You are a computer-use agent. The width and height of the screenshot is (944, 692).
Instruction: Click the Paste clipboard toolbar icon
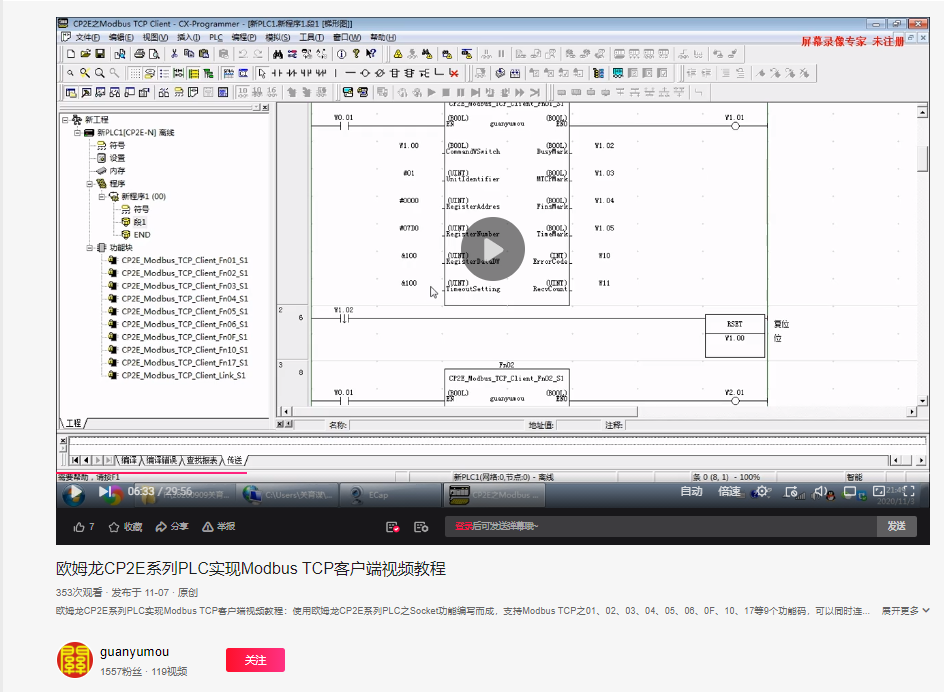coord(203,54)
